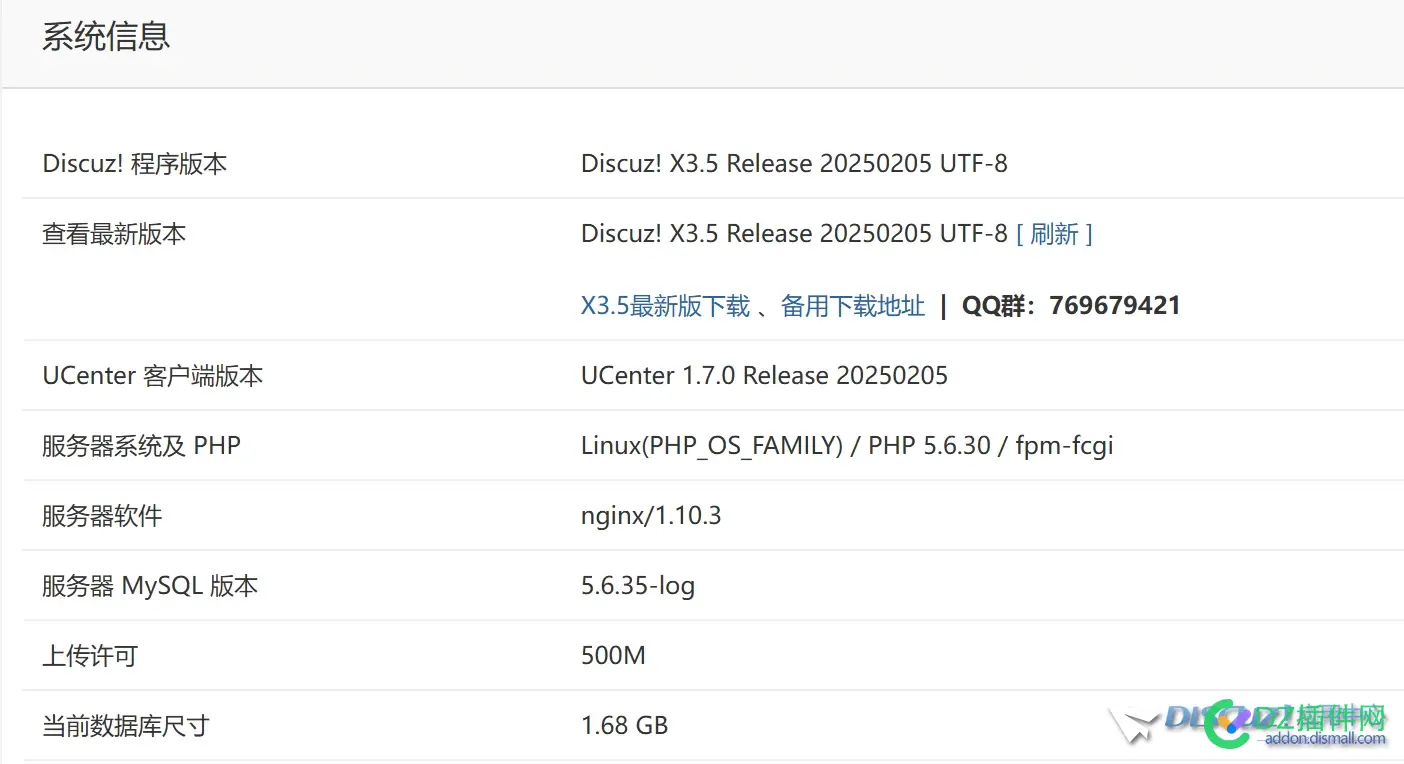Click the 查看最新版本 row label
The width and height of the screenshot is (1404, 764).
pyautogui.click(x=114, y=235)
